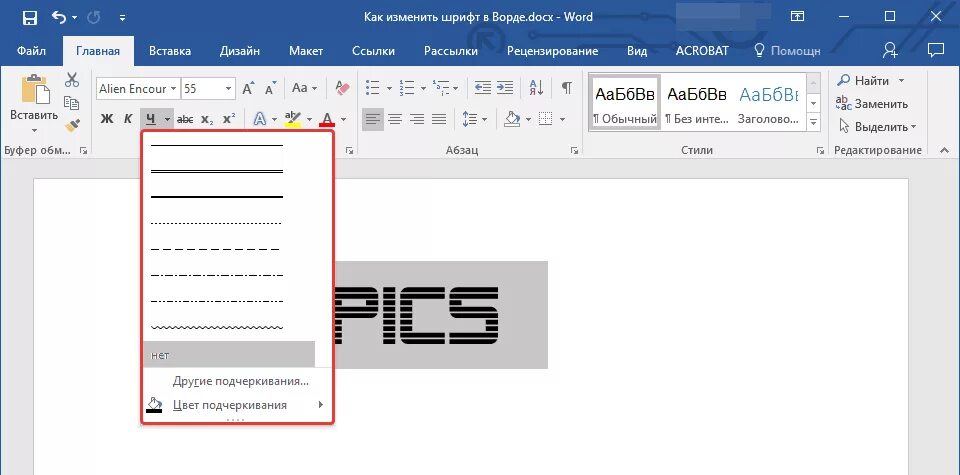Apply the yellow text highlight color
960x475 pixels.
click(x=293, y=119)
